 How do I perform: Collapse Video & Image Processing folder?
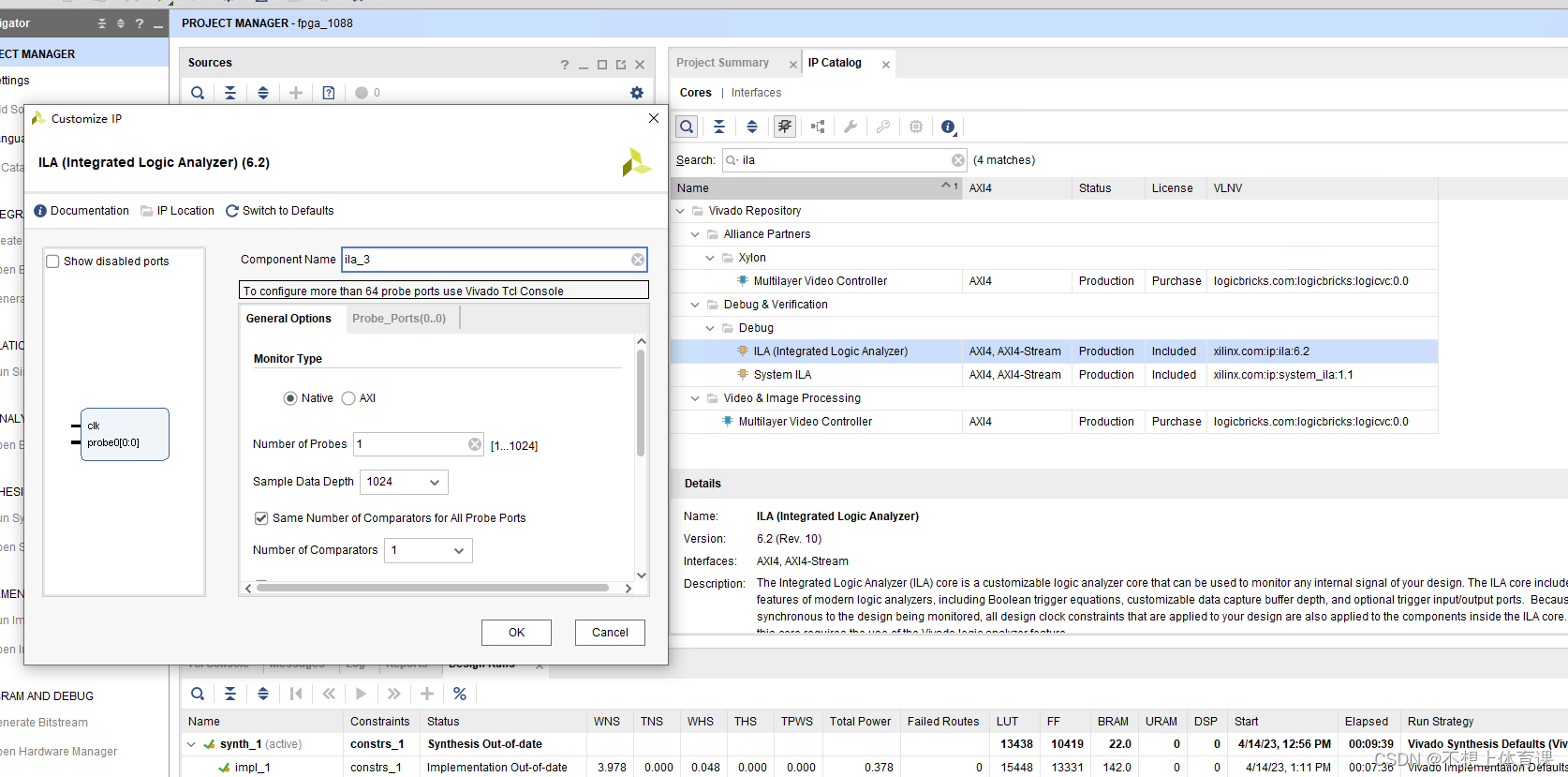click(695, 398)
